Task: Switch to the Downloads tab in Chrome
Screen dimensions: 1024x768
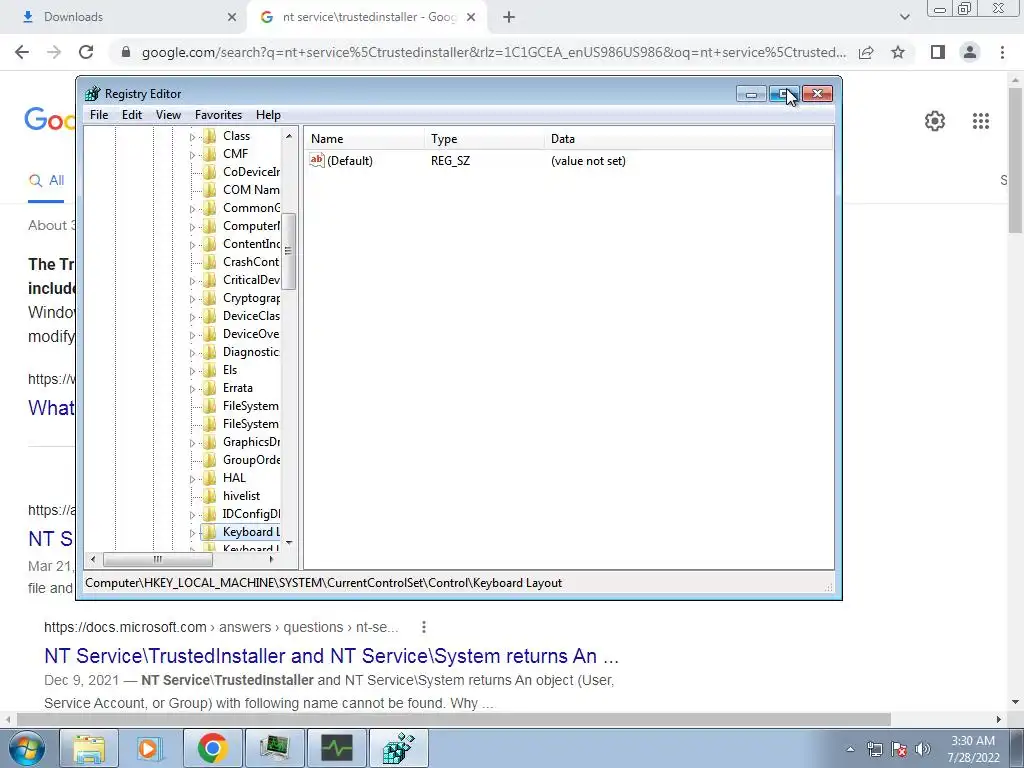Action: [x=73, y=17]
